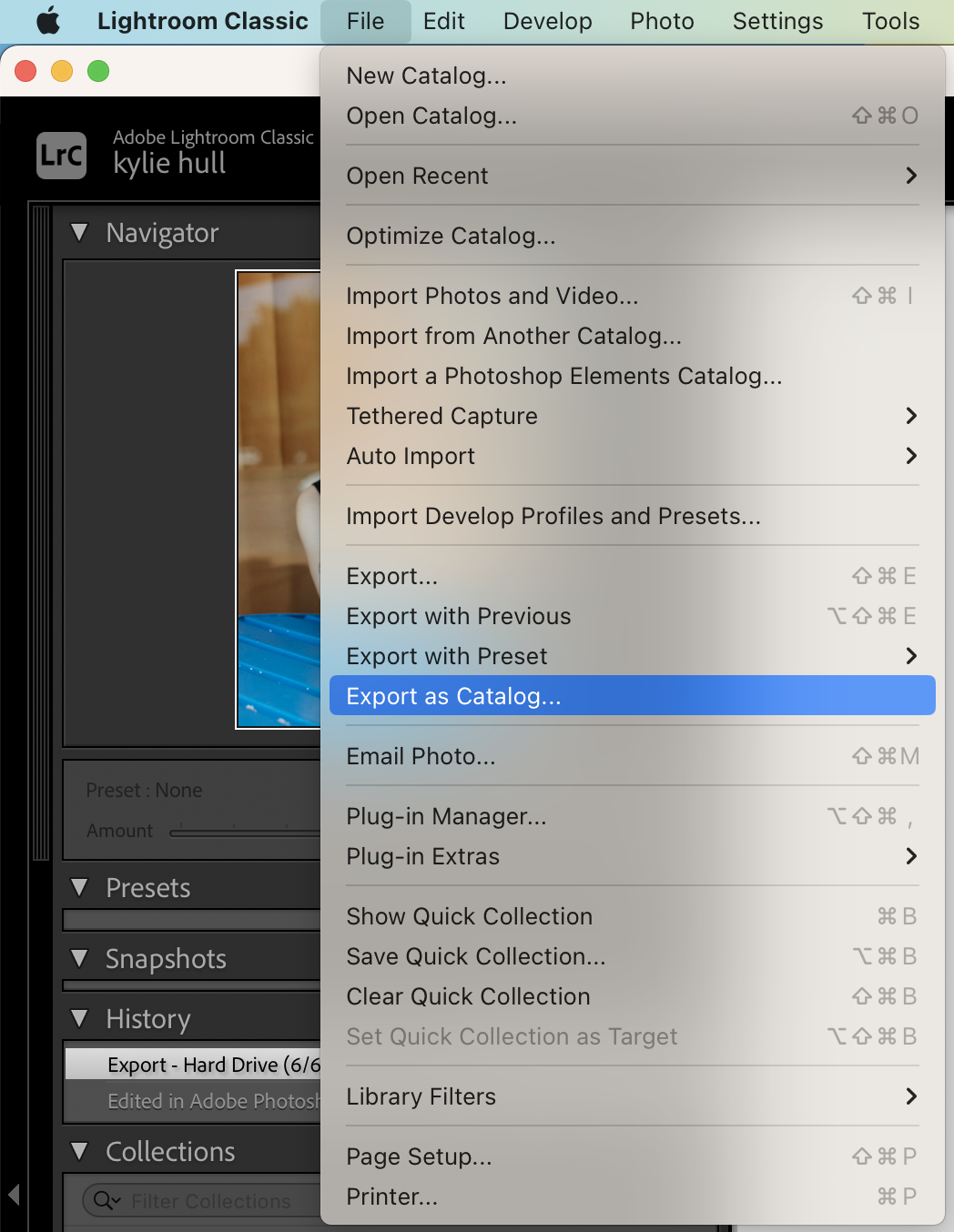
Task: Click the Navigator preview image
Action: 279,500
